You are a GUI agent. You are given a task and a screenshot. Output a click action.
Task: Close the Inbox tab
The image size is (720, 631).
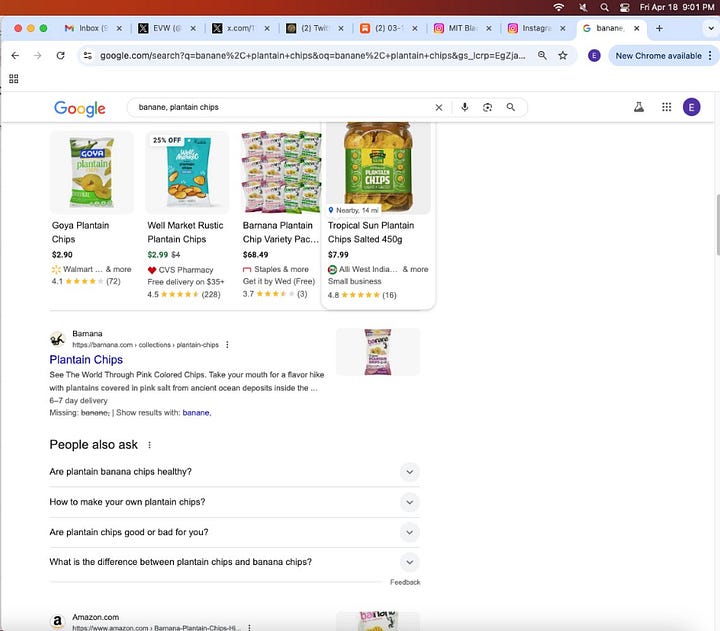pos(119,28)
